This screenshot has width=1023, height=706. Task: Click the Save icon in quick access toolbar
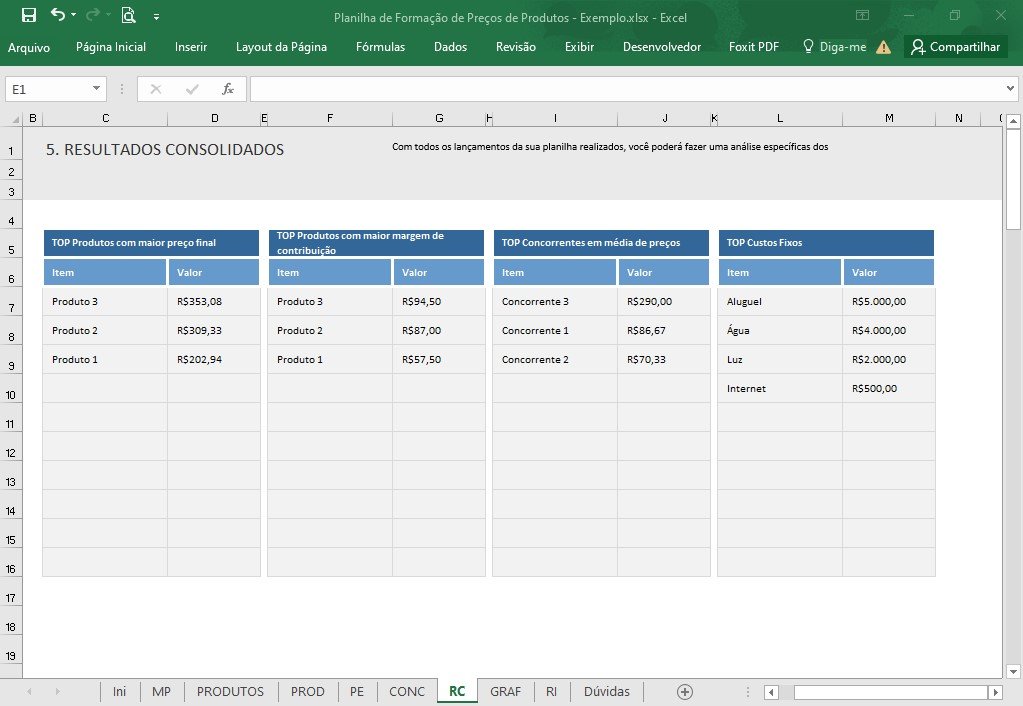(29, 15)
